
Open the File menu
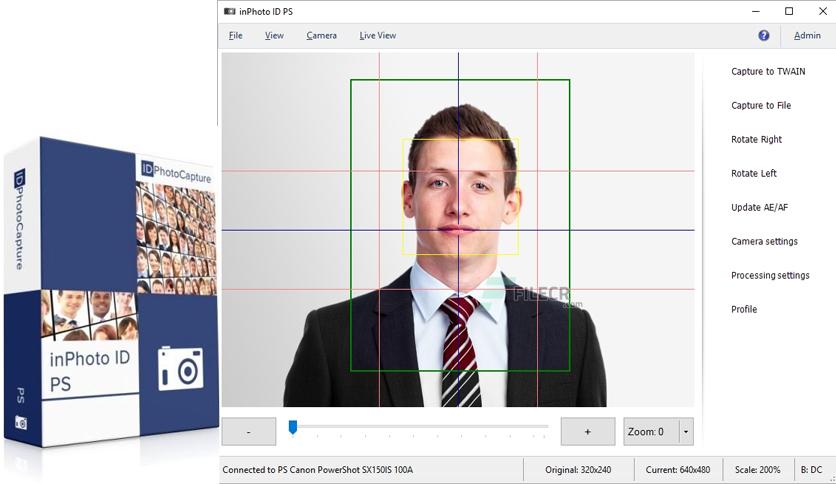click(236, 35)
